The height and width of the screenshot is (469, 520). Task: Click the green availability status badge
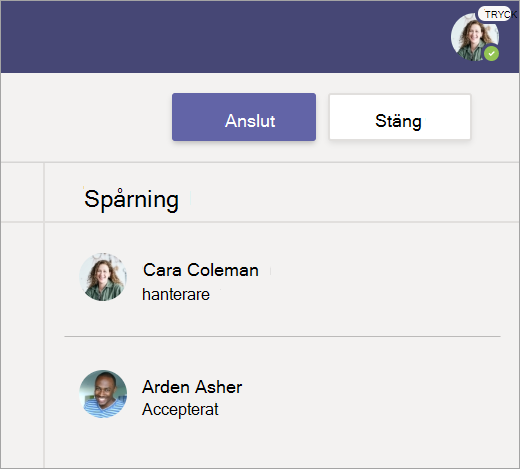click(x=491, y=53)
